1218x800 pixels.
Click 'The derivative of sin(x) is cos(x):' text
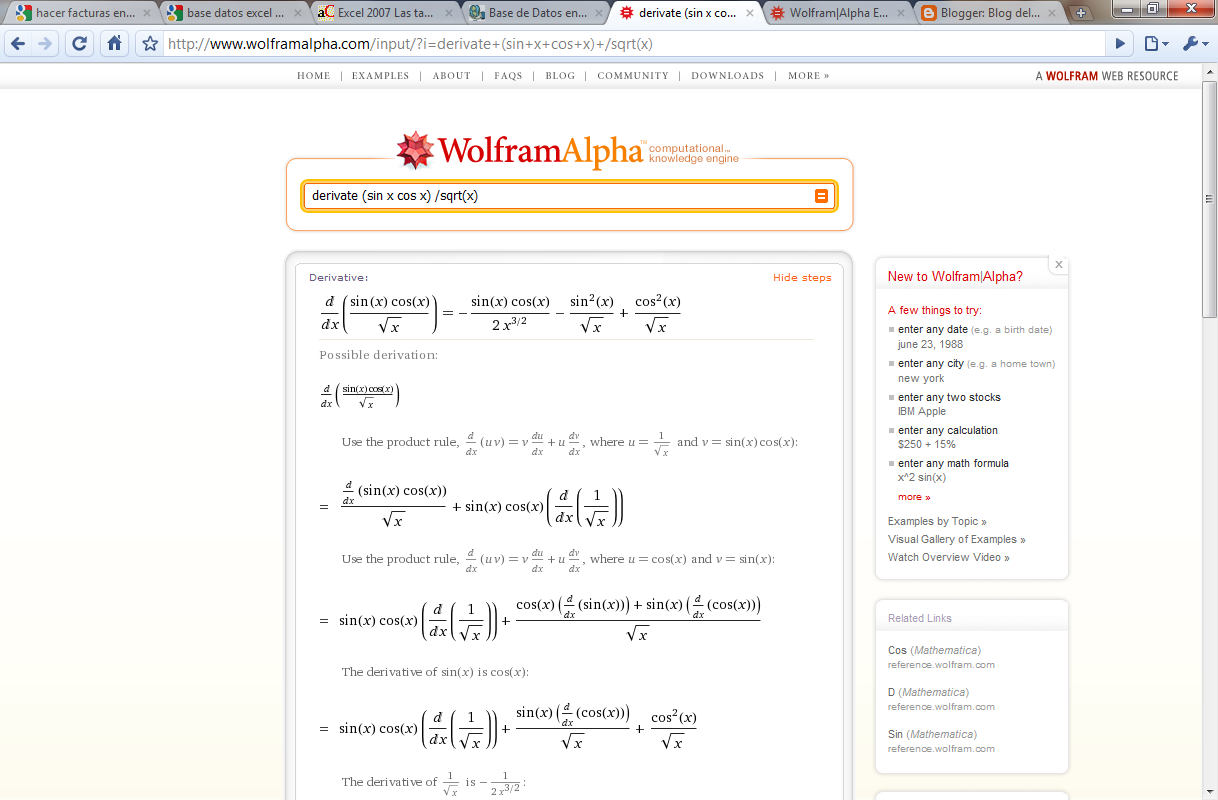435,672
